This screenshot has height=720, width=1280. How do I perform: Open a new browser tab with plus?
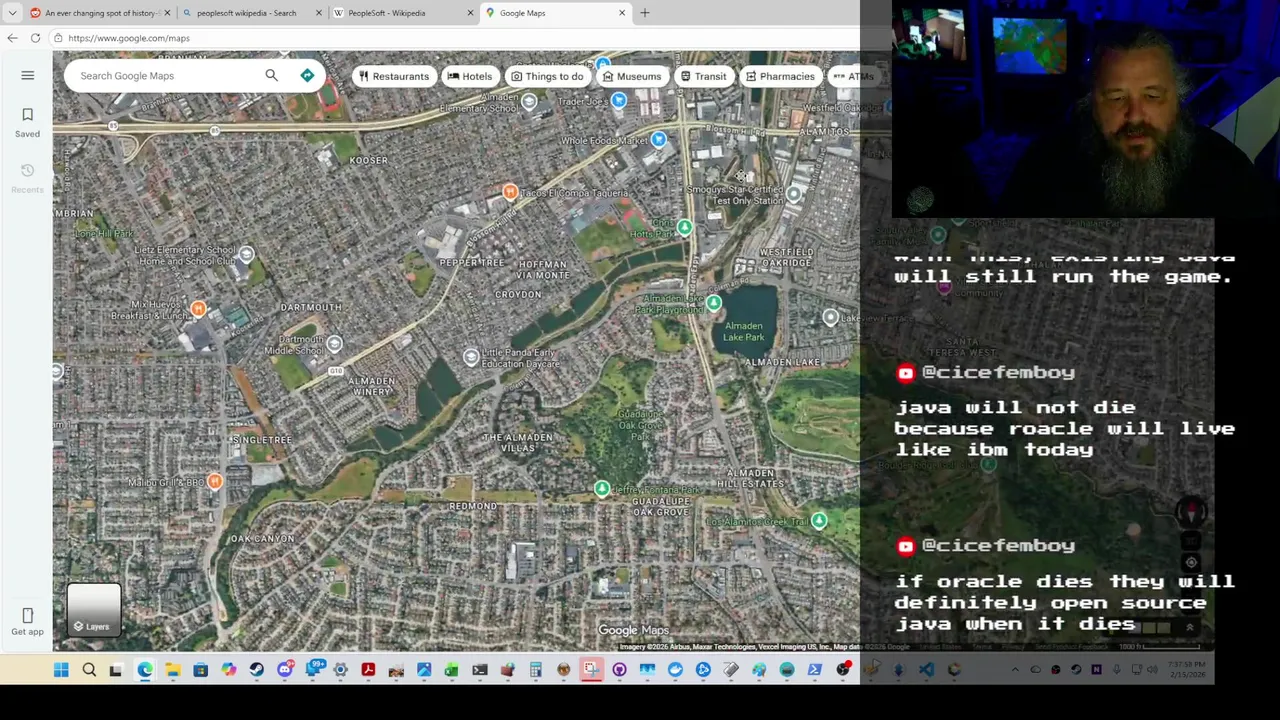(645, 13)
